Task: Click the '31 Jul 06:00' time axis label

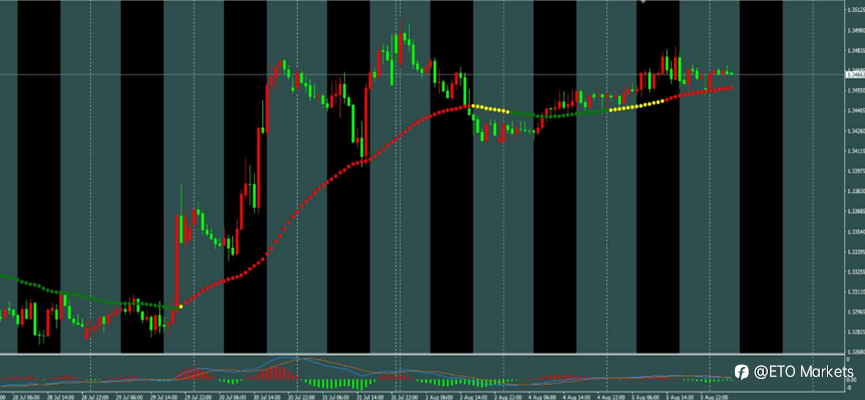Action: pos(336,397)
